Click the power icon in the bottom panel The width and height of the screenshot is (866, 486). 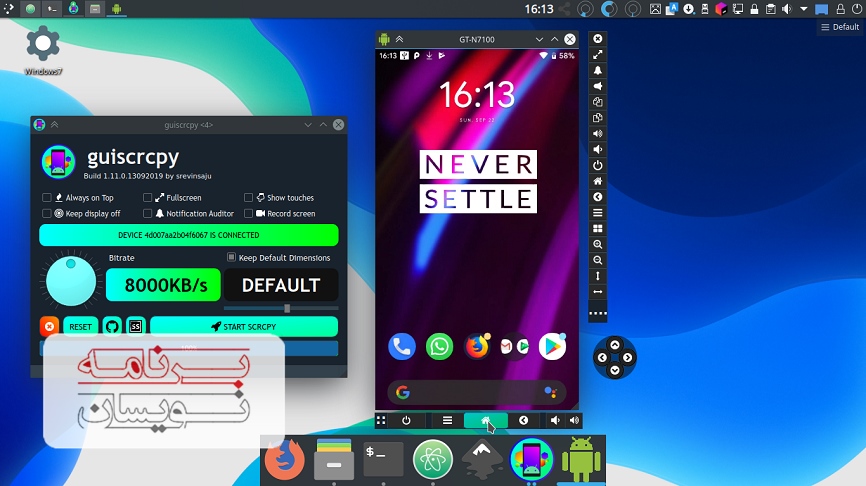406,420
